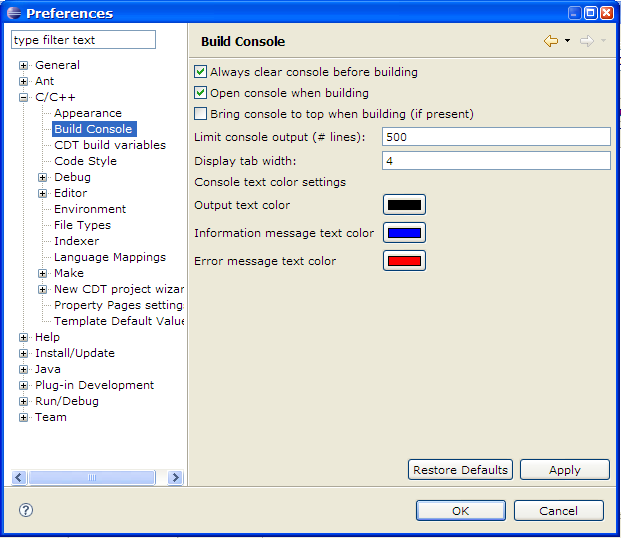Toggle Always clear console before building
This screenshot has width=621, height=538.
point(201,72)
